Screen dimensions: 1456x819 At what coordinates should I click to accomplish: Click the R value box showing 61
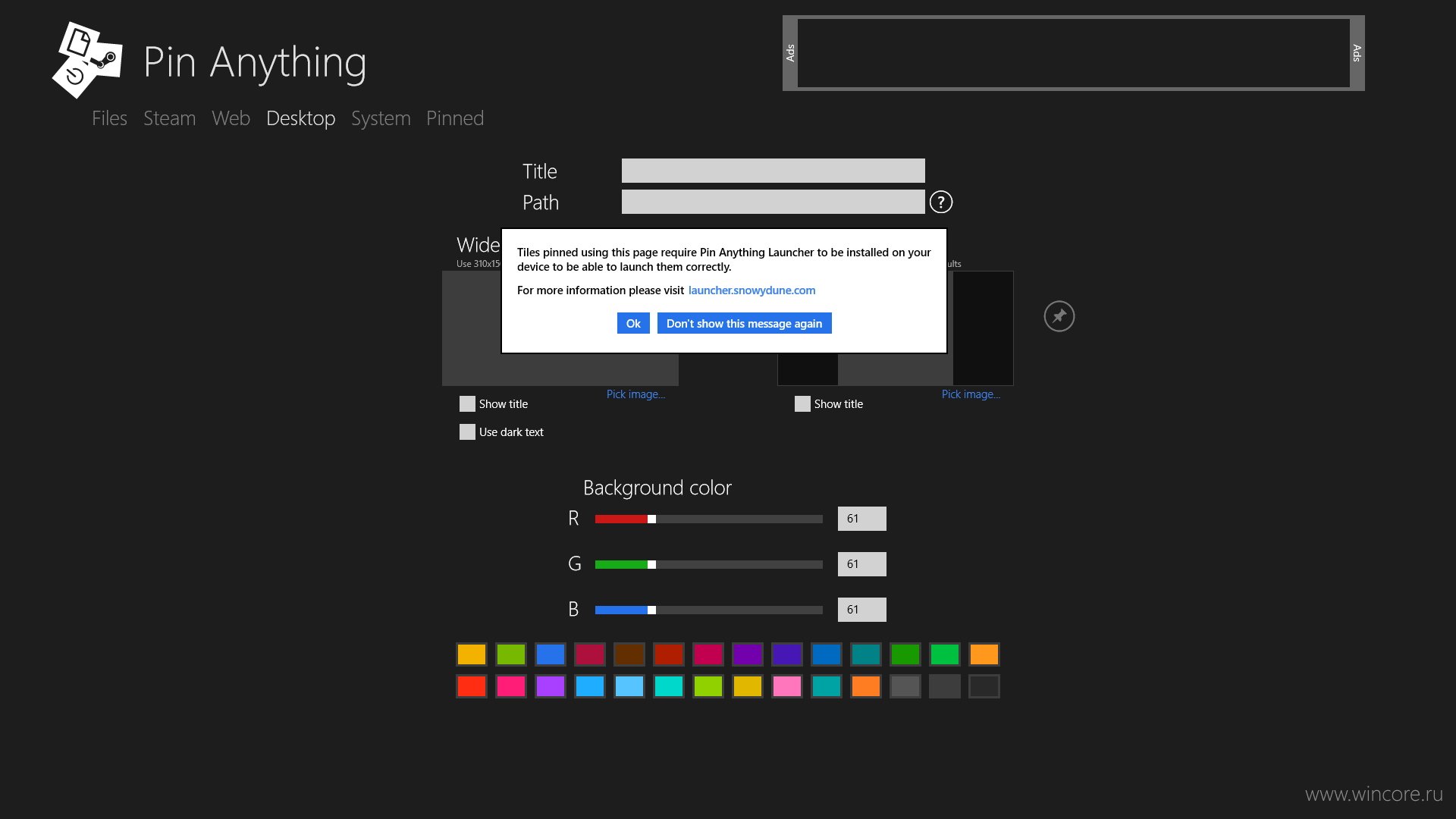point(861,519)
